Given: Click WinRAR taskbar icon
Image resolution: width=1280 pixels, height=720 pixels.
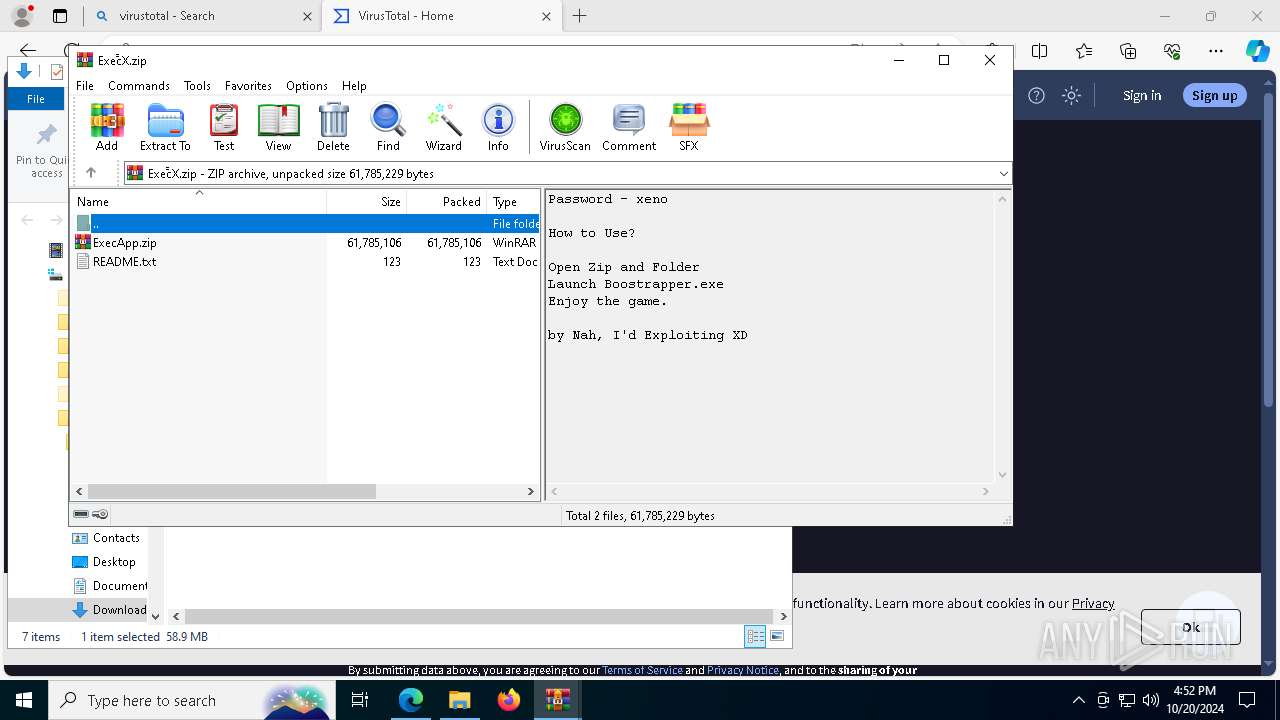Looking at the screenshot, I should point(558,700).
